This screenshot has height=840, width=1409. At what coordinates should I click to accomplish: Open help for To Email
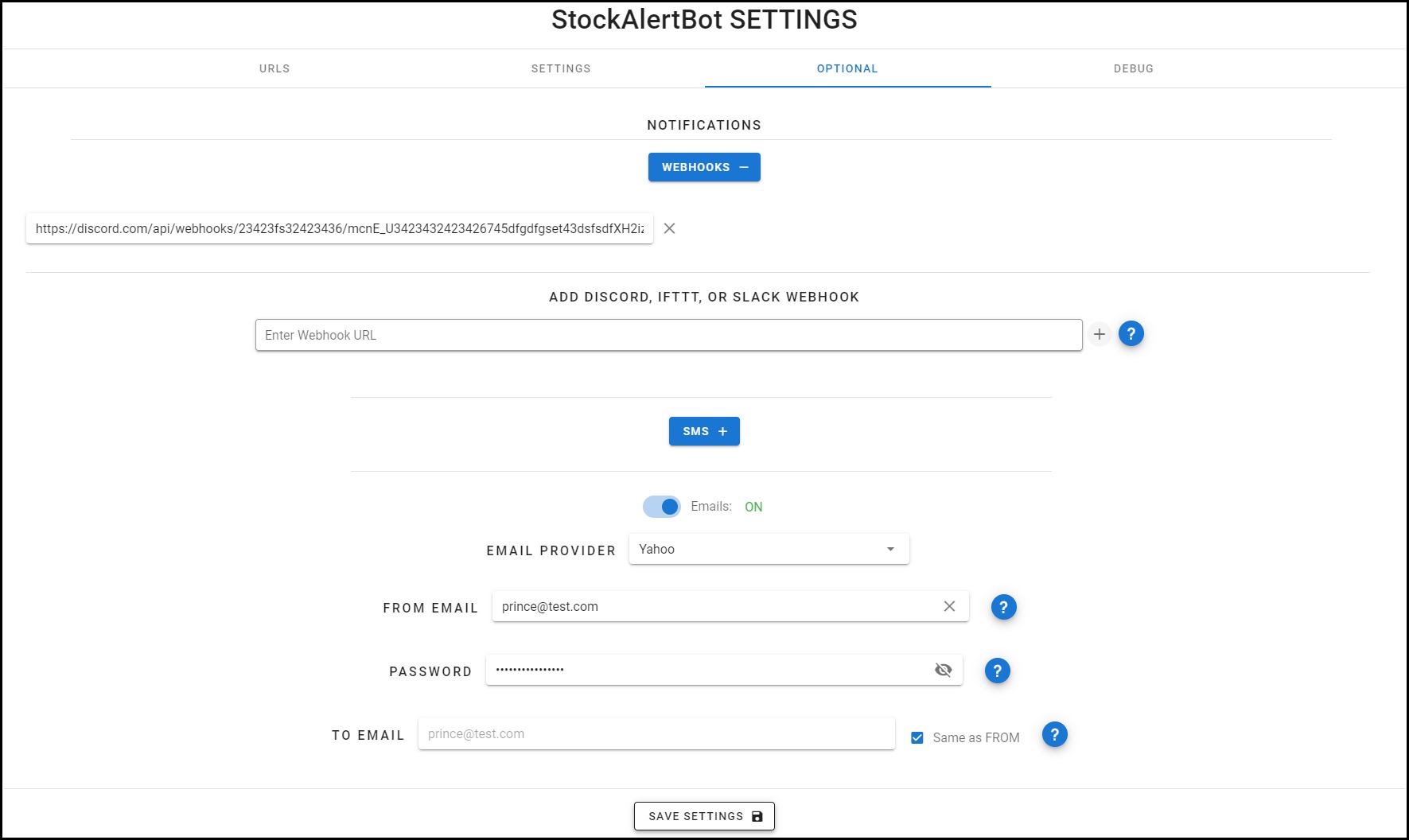[x=1054, y=735]
